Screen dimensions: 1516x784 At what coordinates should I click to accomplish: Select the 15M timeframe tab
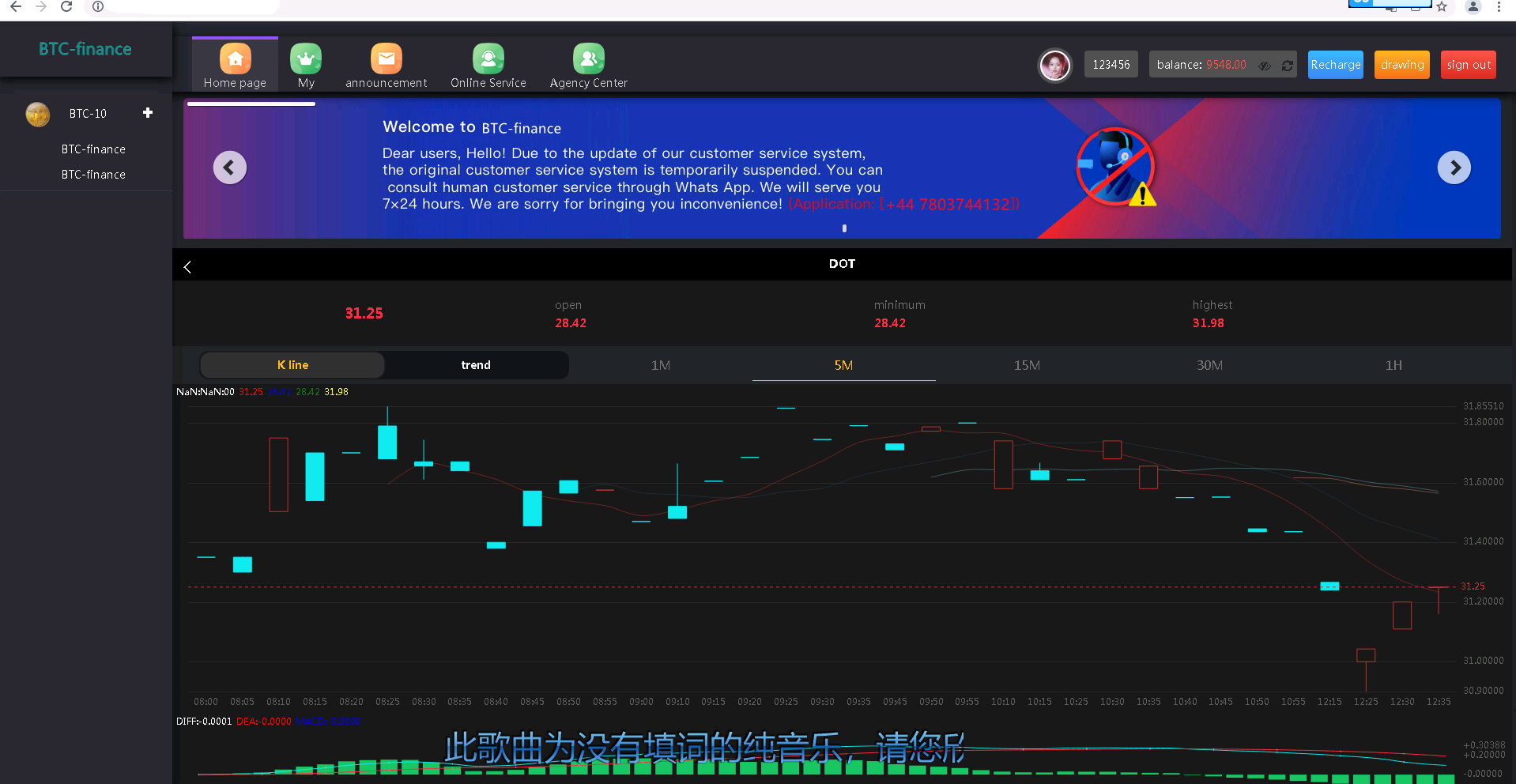point(1027,365)
